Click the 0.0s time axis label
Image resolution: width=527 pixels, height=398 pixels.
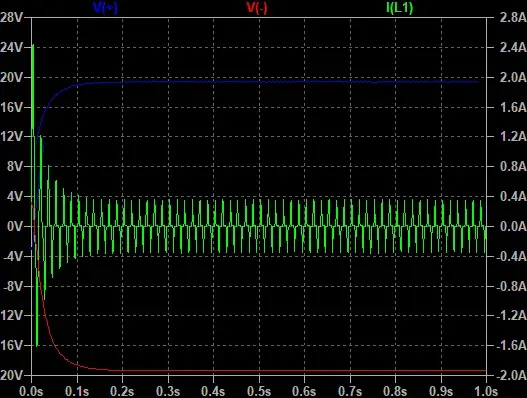coord(31,391)
